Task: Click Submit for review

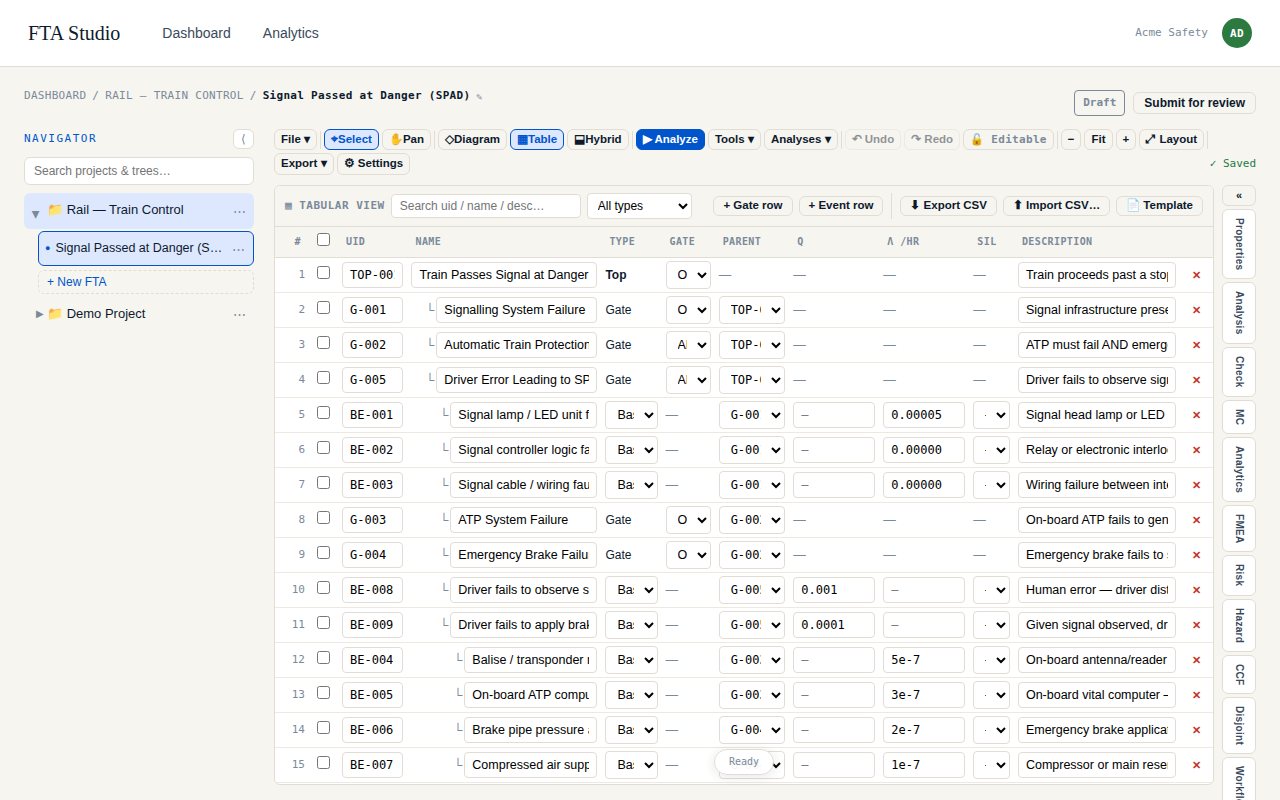Action: tap(1194, 103)
